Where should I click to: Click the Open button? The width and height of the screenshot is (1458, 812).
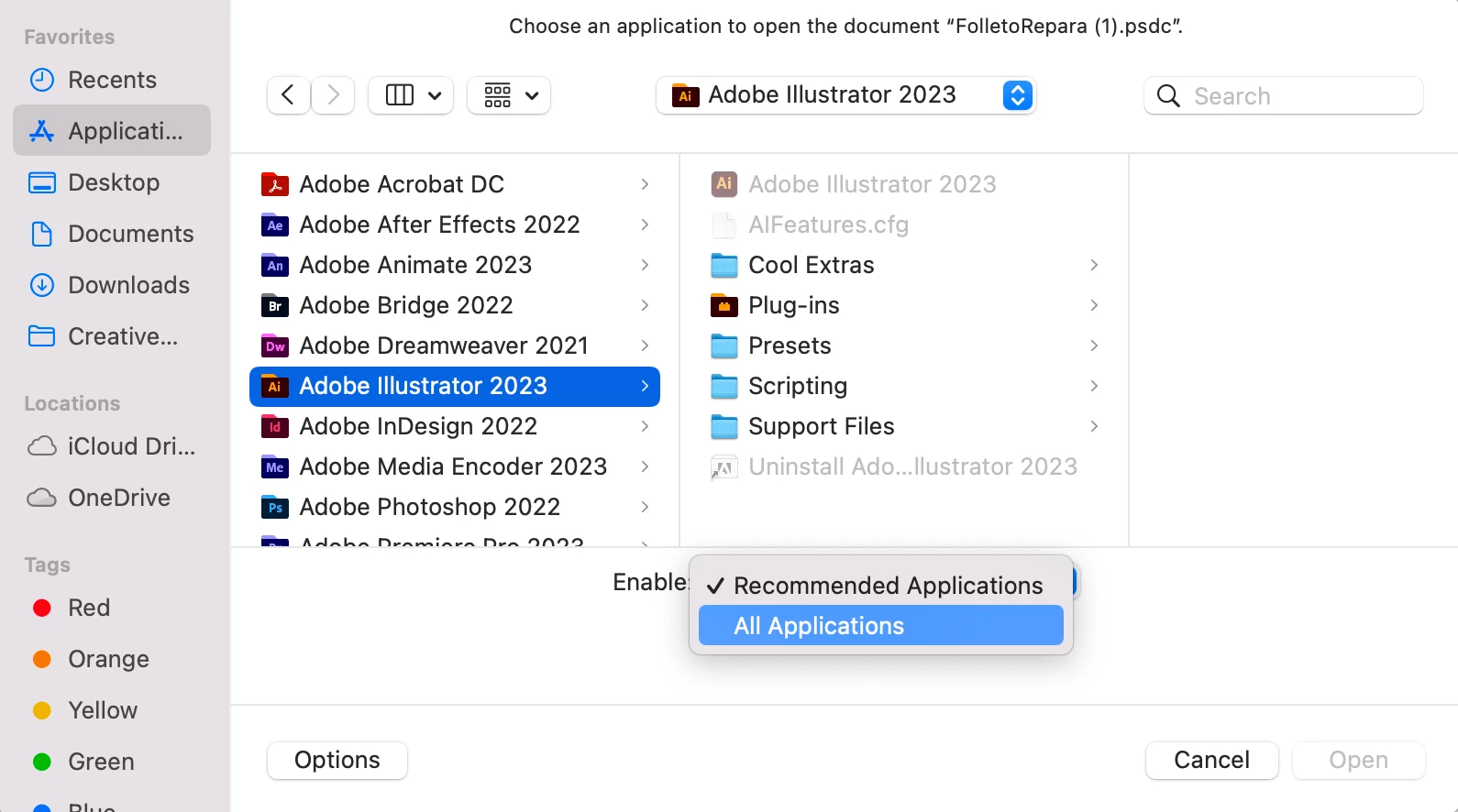click(x=1359, y=761)
